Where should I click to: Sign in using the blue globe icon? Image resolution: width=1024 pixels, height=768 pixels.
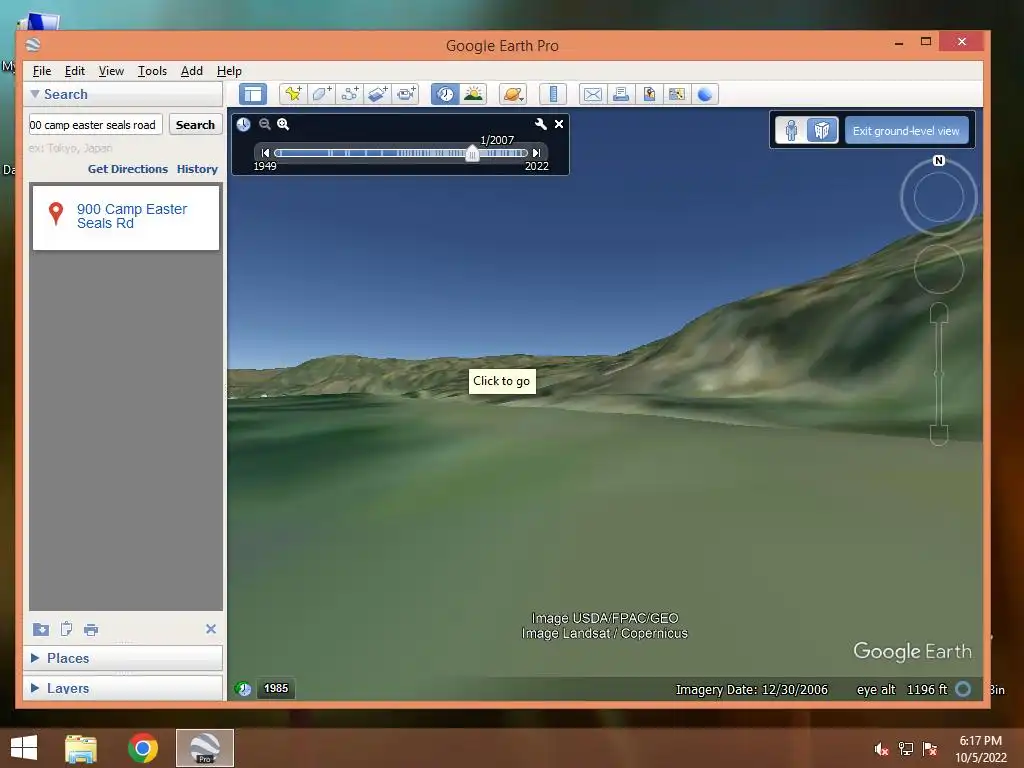tap(705, 94)
